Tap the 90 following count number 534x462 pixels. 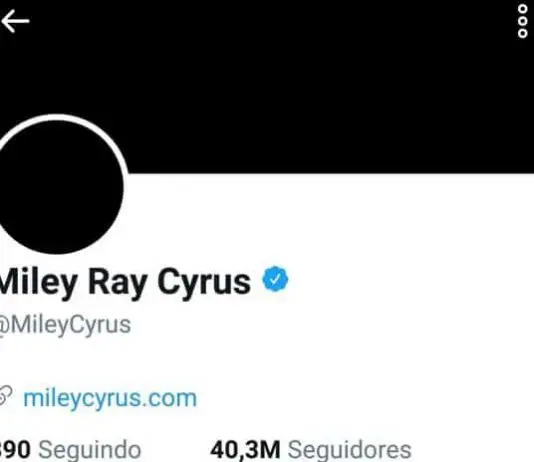point(15,450)
